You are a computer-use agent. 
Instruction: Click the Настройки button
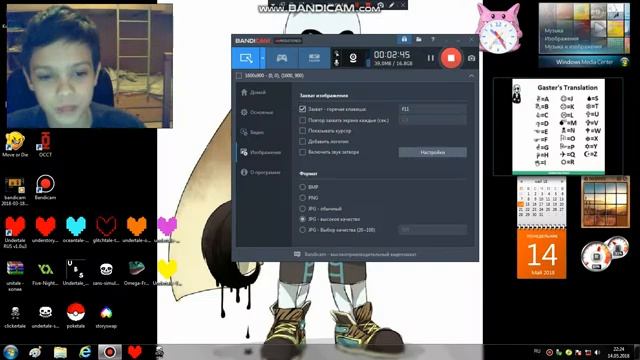433,152
